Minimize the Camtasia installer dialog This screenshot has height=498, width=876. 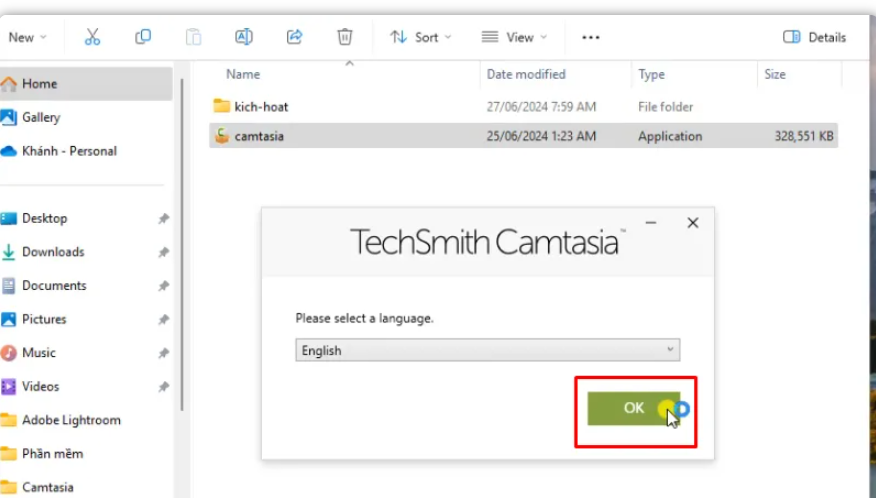tap(651, 223)
